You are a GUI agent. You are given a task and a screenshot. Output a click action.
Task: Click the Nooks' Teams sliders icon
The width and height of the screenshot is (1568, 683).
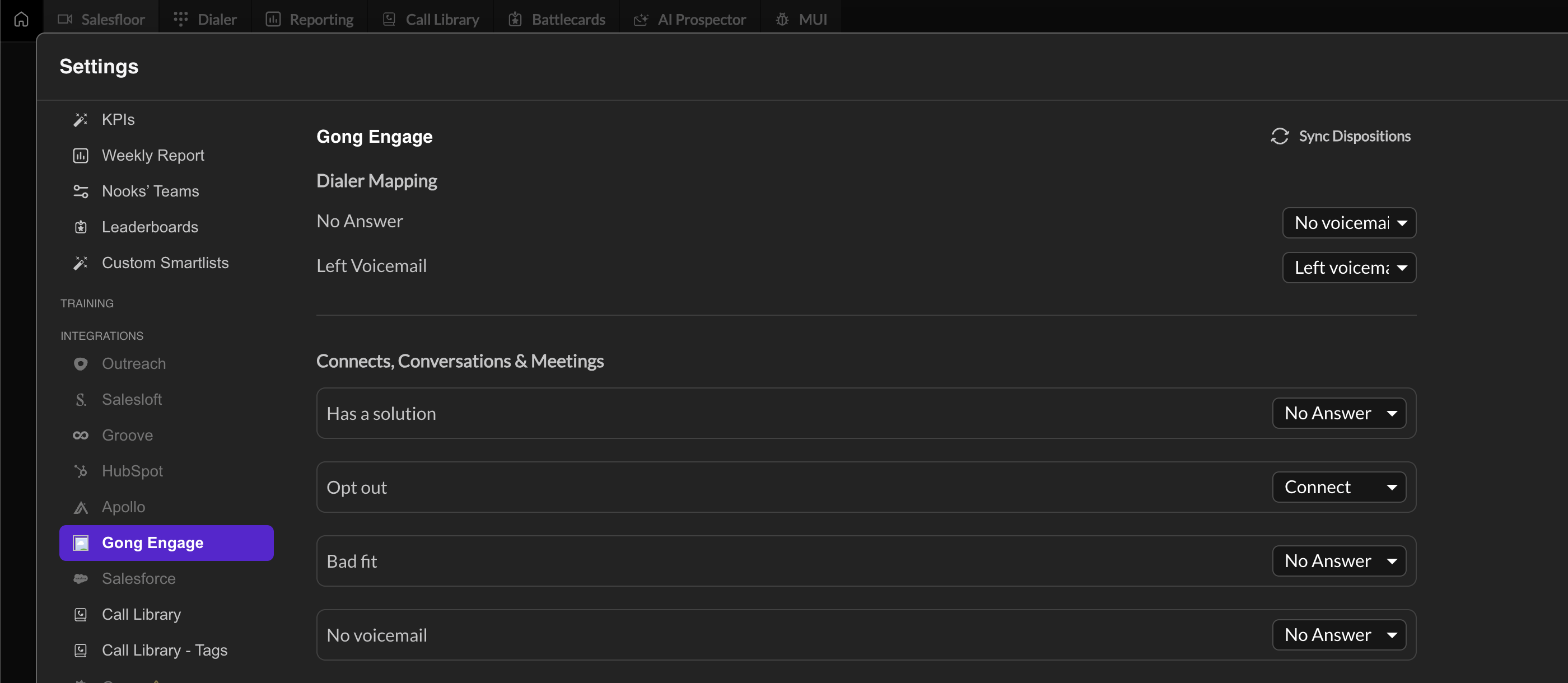(x=80, y=191)
